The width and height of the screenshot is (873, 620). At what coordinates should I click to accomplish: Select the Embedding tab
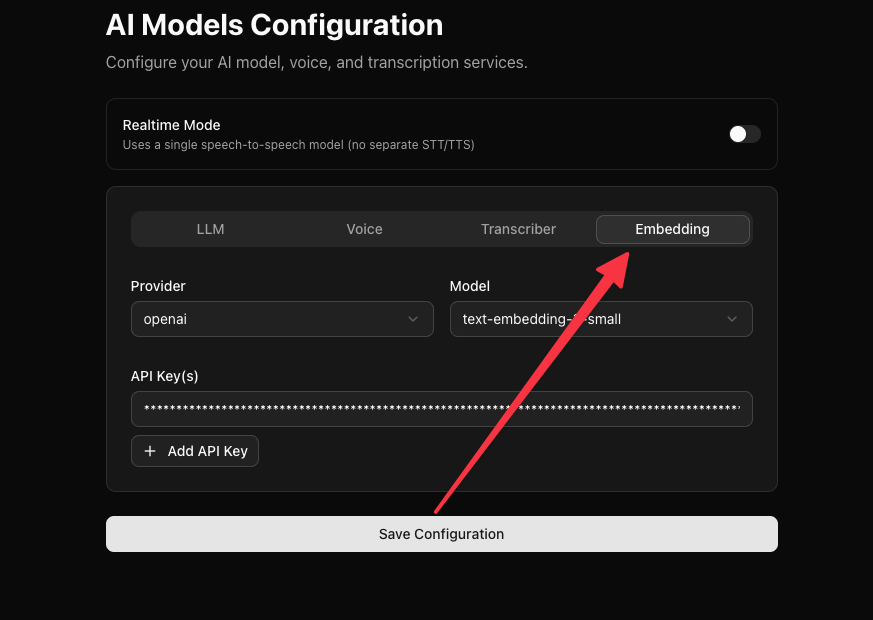pyautogui.click(x=673, y=229)
